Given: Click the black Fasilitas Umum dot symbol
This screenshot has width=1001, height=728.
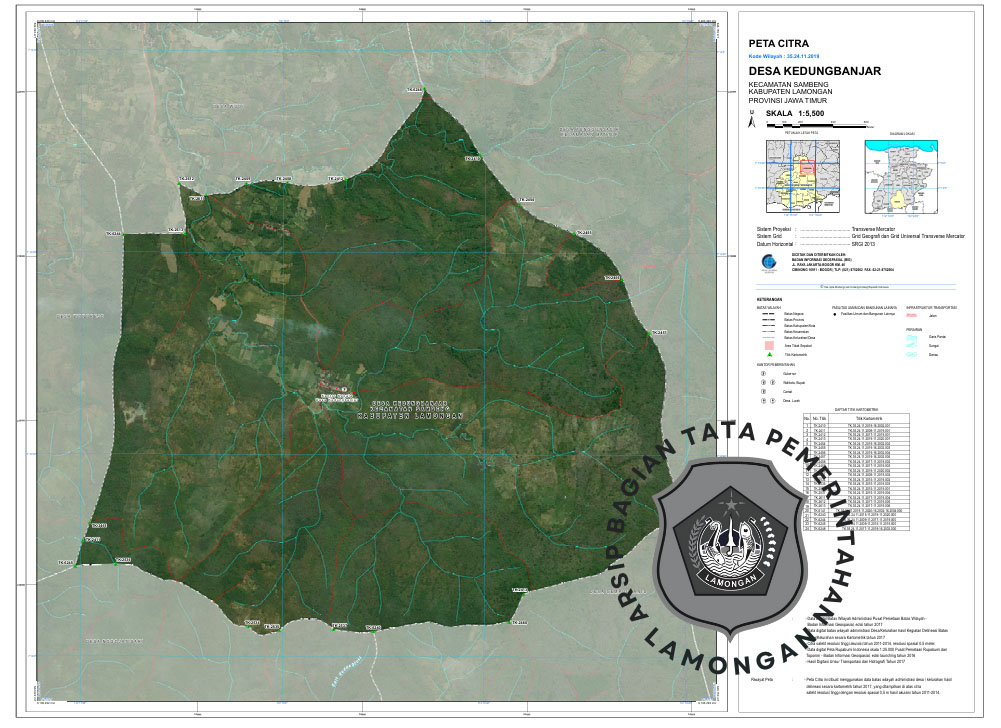Looking at the screenshot, I should (836, 313).
